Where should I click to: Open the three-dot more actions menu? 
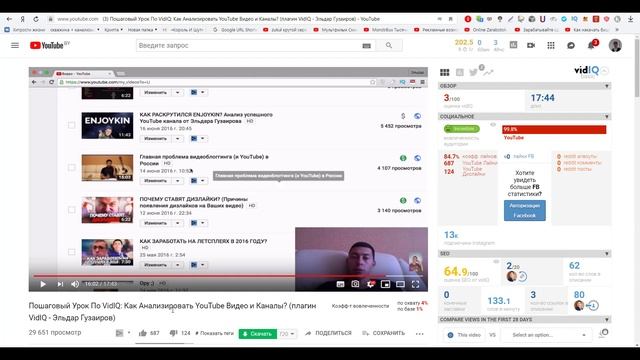click(x=420, y=333)
